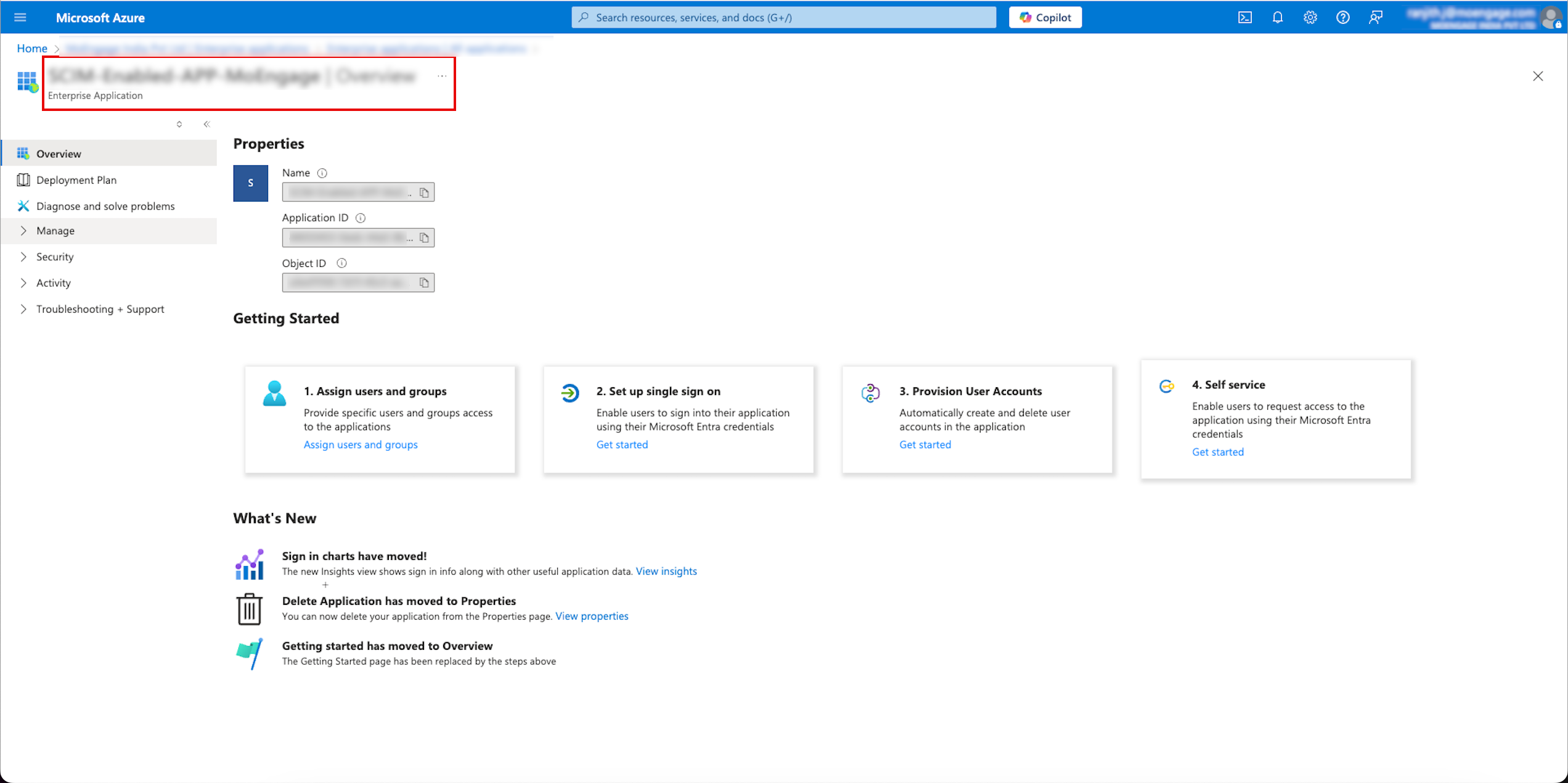Screen dimensions: 1568x783
Task: Open portal settings gear icon
Action: pos(1310,17)
